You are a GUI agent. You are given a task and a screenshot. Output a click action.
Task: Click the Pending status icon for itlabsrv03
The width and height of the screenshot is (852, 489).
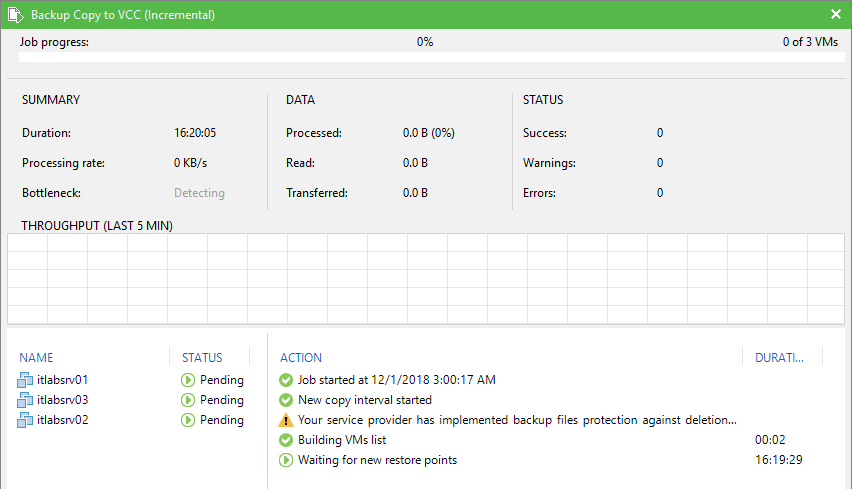pyautogui.click(x=188, y=400)
